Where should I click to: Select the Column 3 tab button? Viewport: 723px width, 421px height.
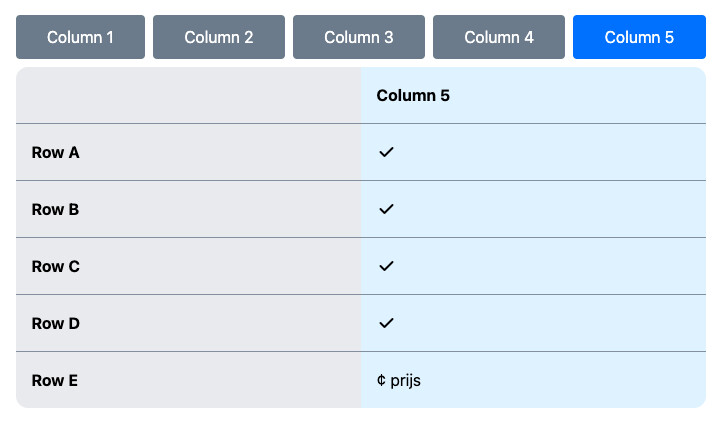click(x=359, y=38)
